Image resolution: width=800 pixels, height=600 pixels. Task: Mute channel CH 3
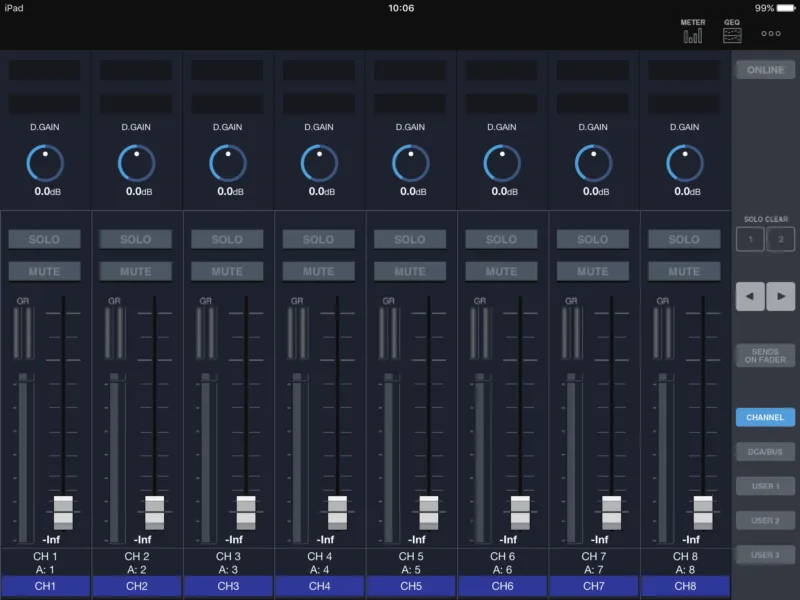click(x=227, y=271)
